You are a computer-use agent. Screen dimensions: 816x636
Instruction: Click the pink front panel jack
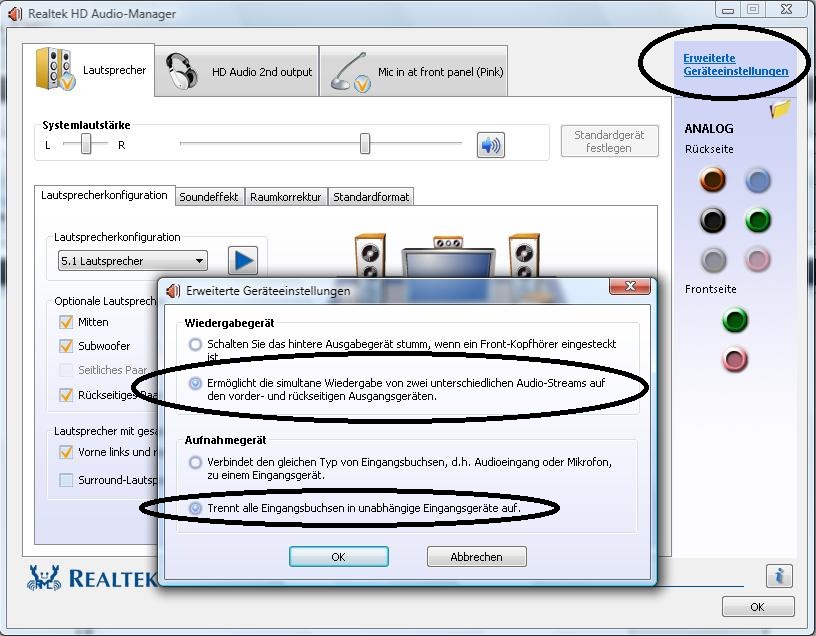tap(735, 359)
